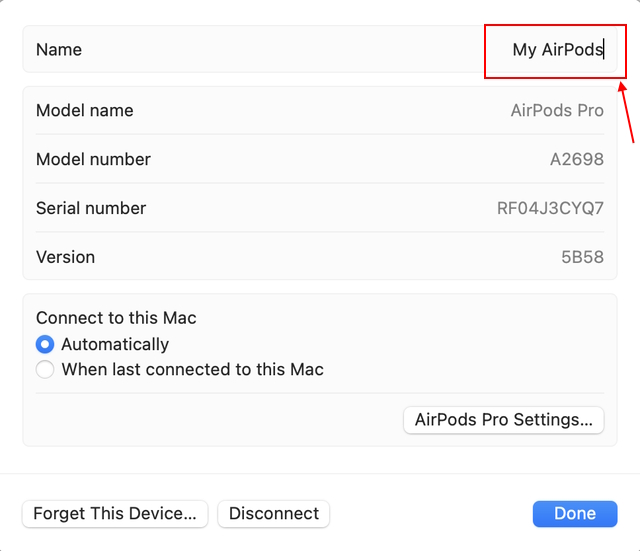Viewport: 640px width, 551px height.
Task: Click the AirPods Pro model value
Action: tap(557, 111)
